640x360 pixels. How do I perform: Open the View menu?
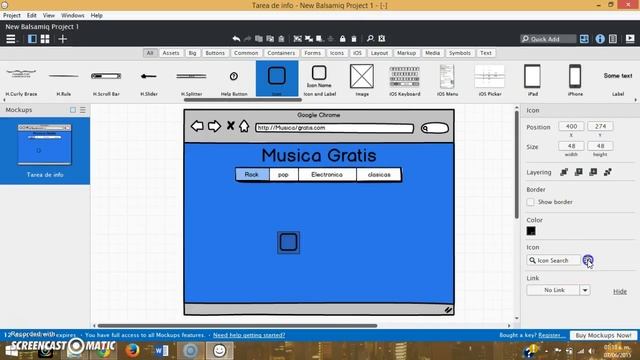click(x=49, y=16)
